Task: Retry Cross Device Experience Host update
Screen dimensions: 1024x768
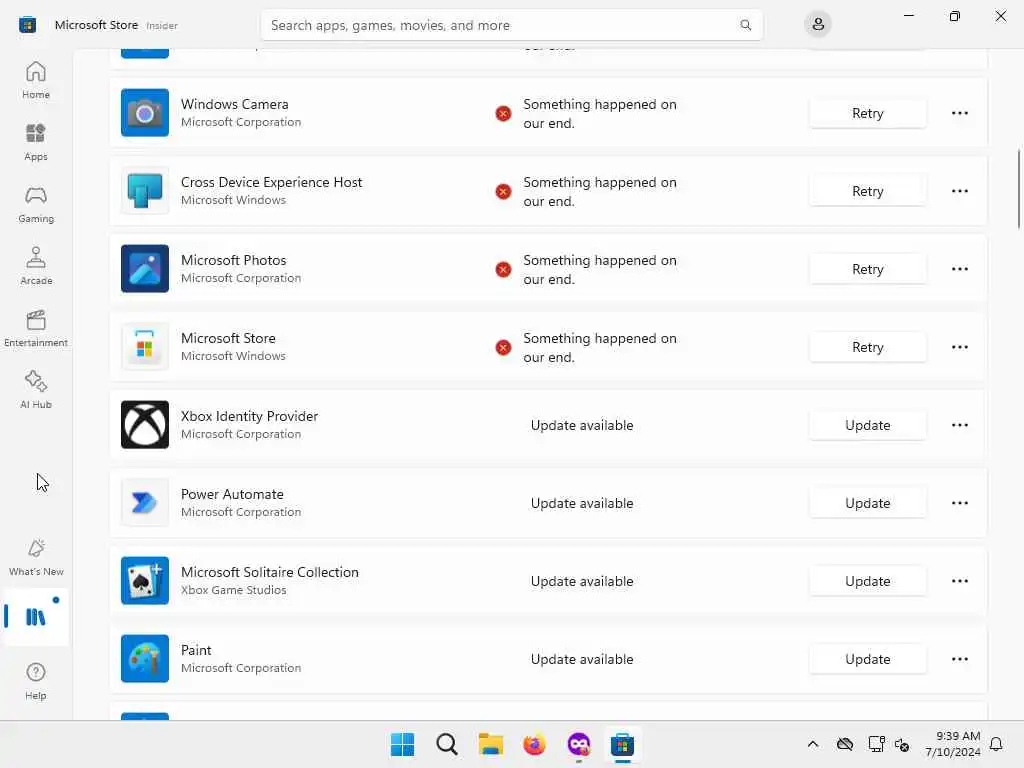Action: click(x=867, y=191)
